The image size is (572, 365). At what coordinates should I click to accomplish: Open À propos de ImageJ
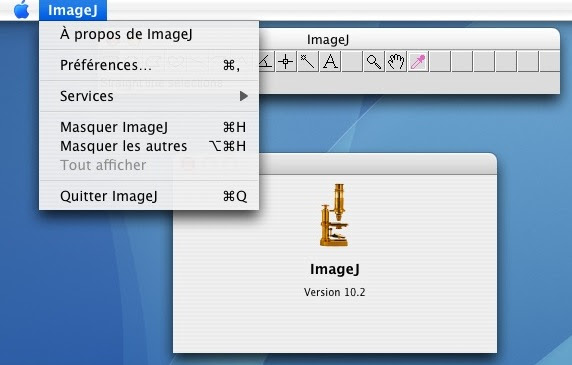(x=149, y=34)
